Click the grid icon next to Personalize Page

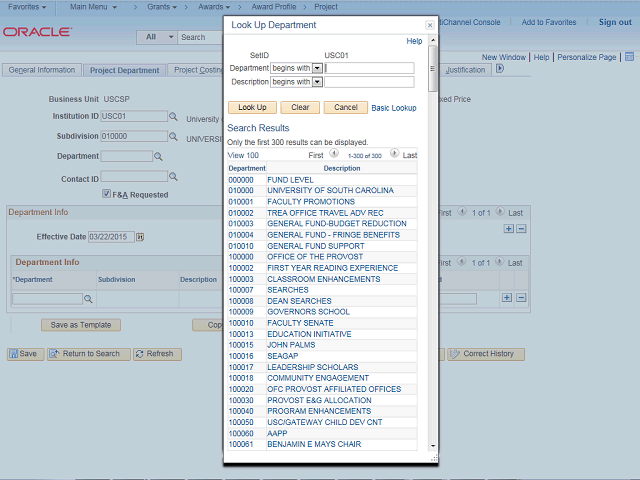tap(629, 57)
